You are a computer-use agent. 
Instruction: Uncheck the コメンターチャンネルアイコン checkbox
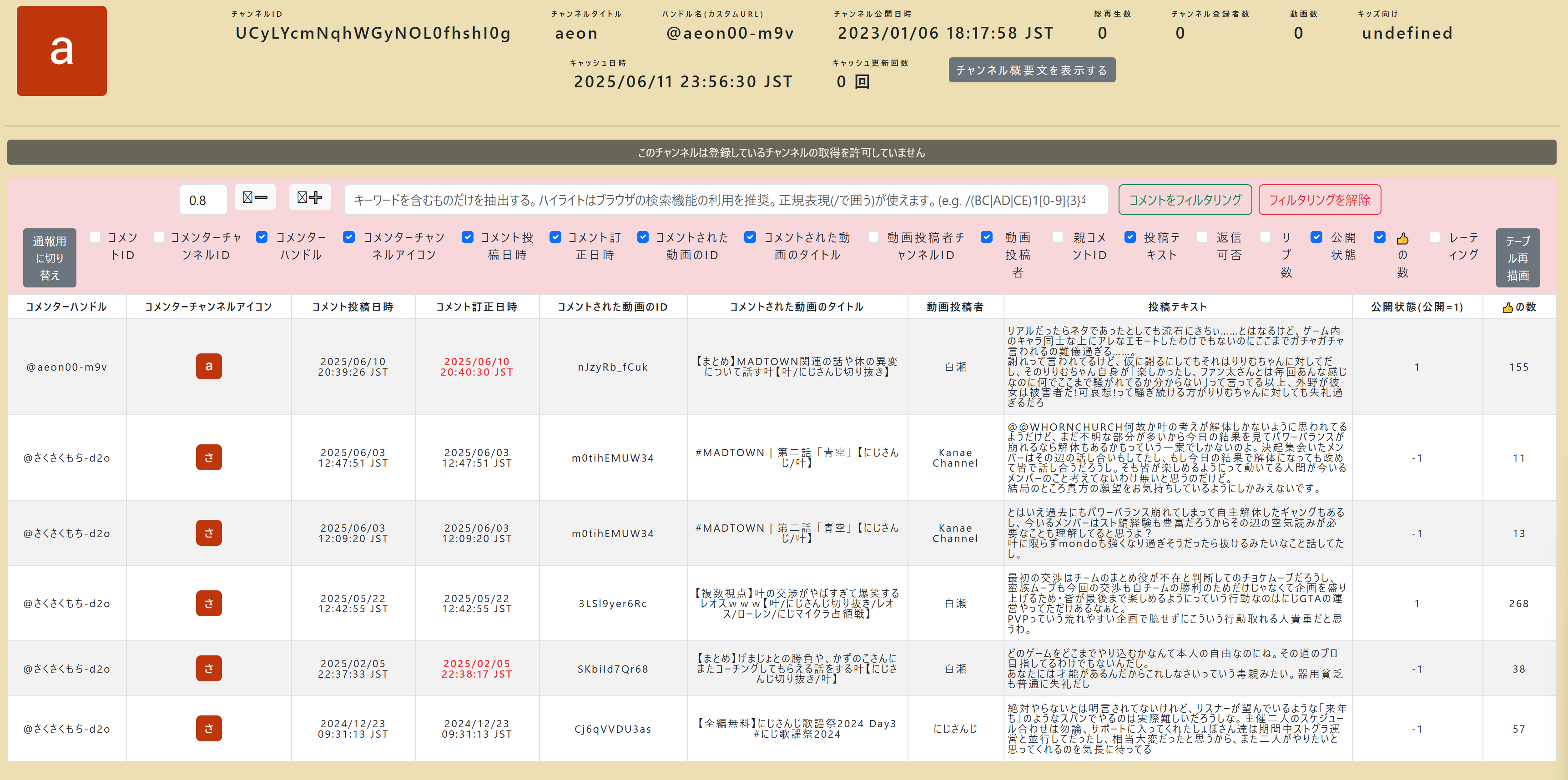[x=349, y=237]
